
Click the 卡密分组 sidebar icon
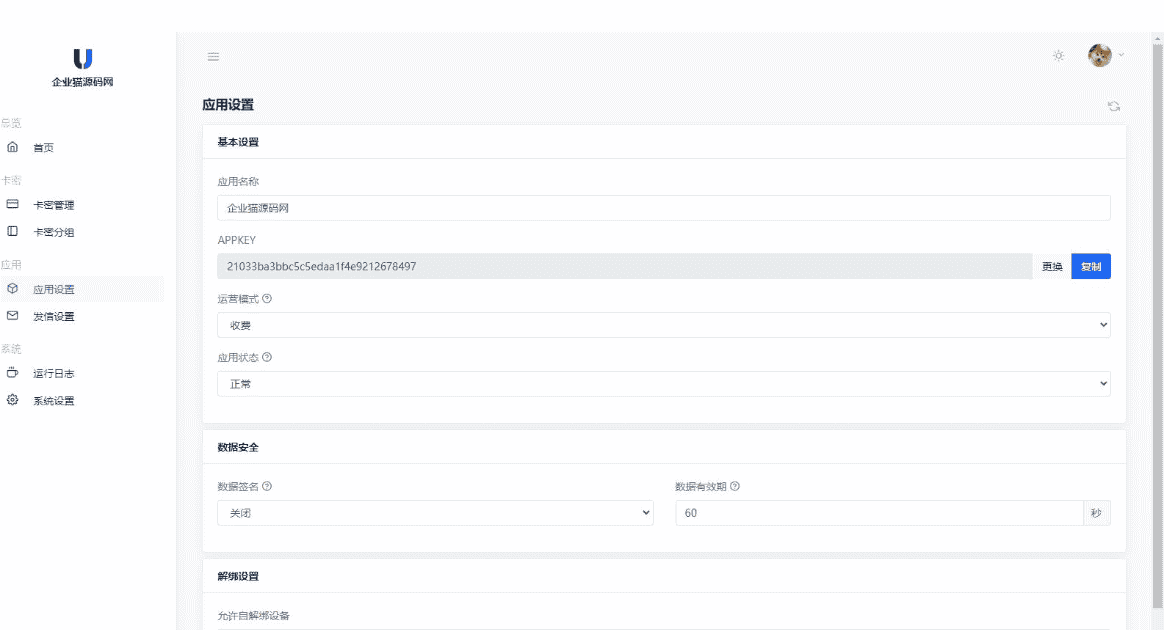13,232
